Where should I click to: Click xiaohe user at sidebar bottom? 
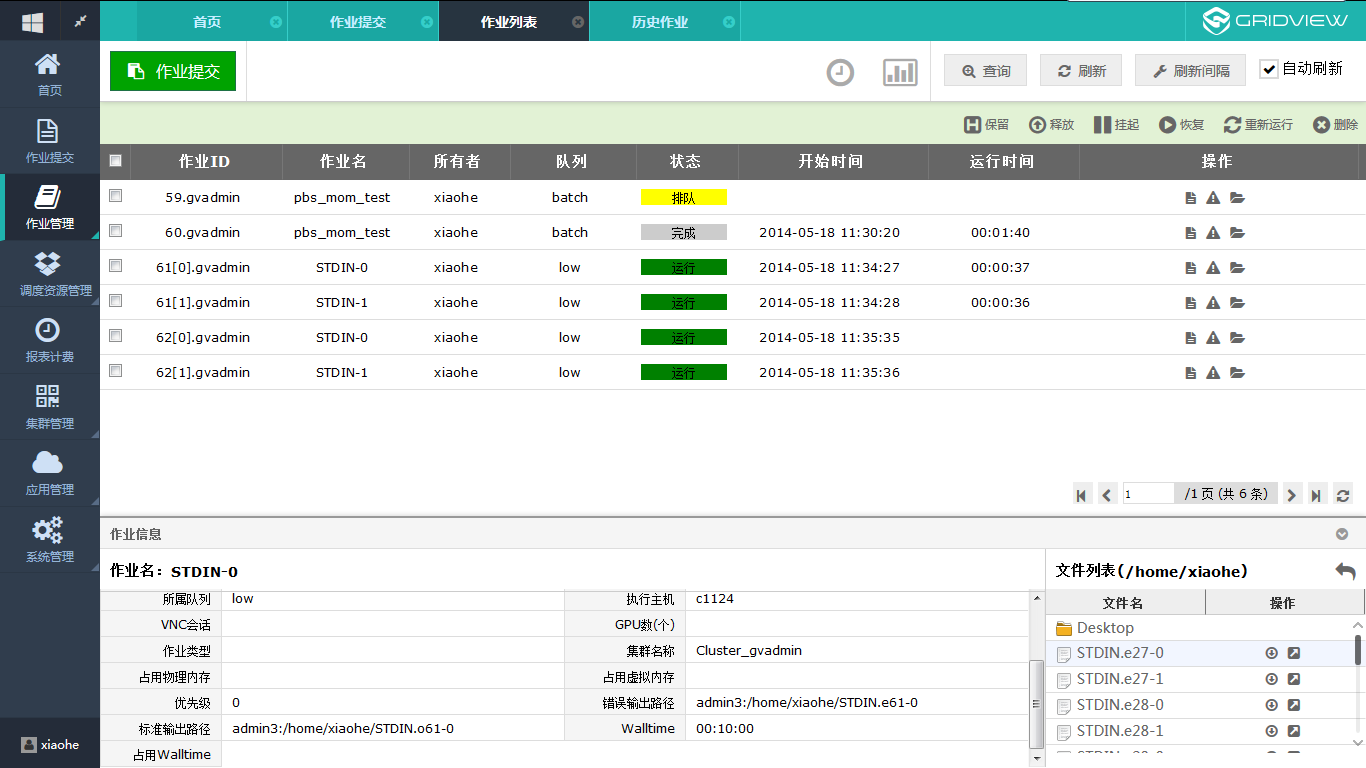(x=50, y=744)
